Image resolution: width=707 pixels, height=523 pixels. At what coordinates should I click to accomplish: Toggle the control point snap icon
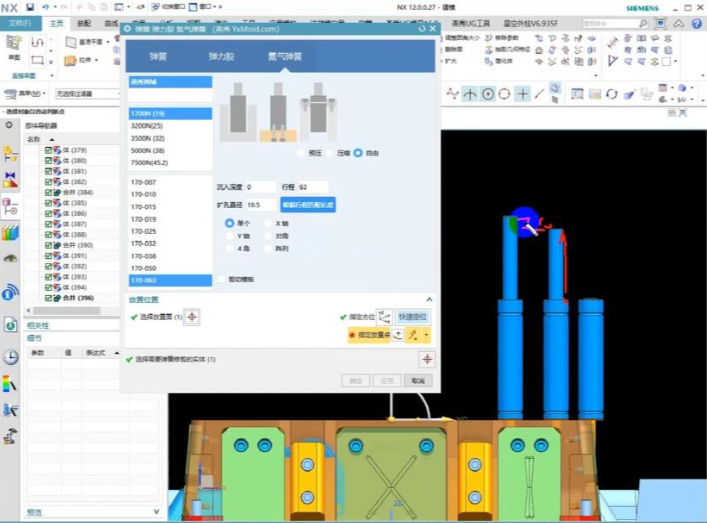pos(452,94)
